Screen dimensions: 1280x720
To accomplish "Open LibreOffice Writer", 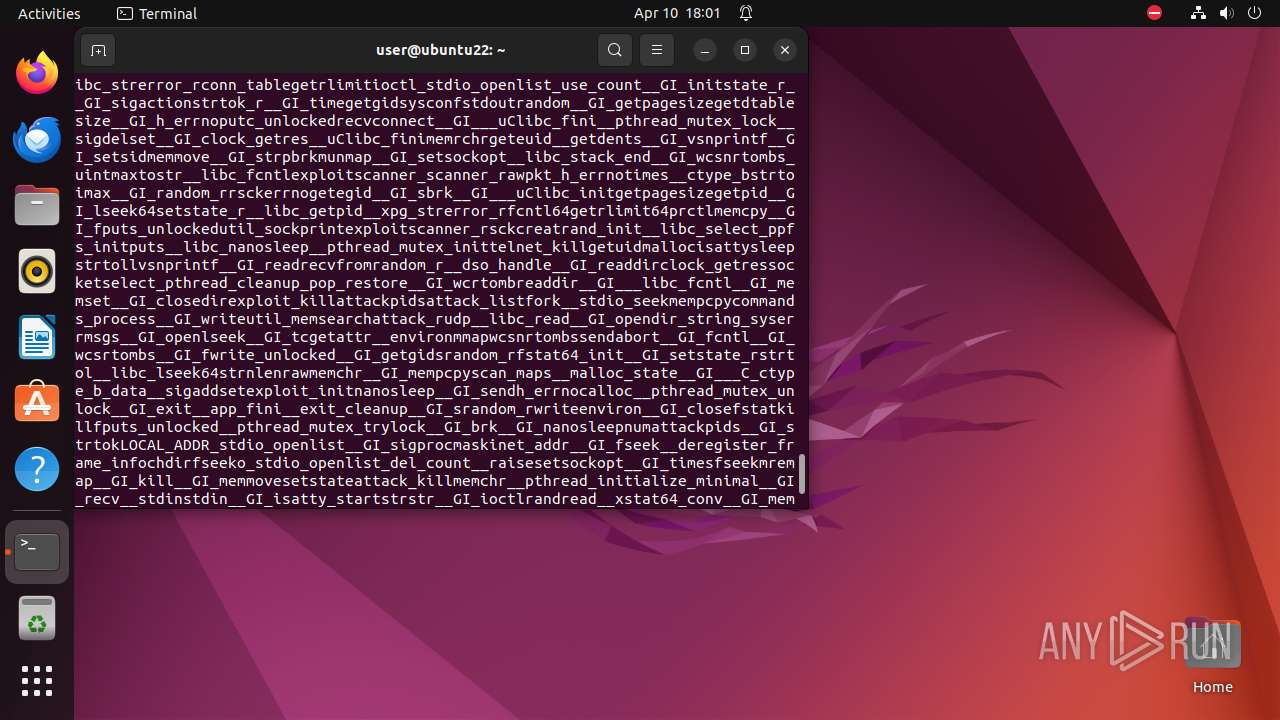I will (x=37, y=337).
